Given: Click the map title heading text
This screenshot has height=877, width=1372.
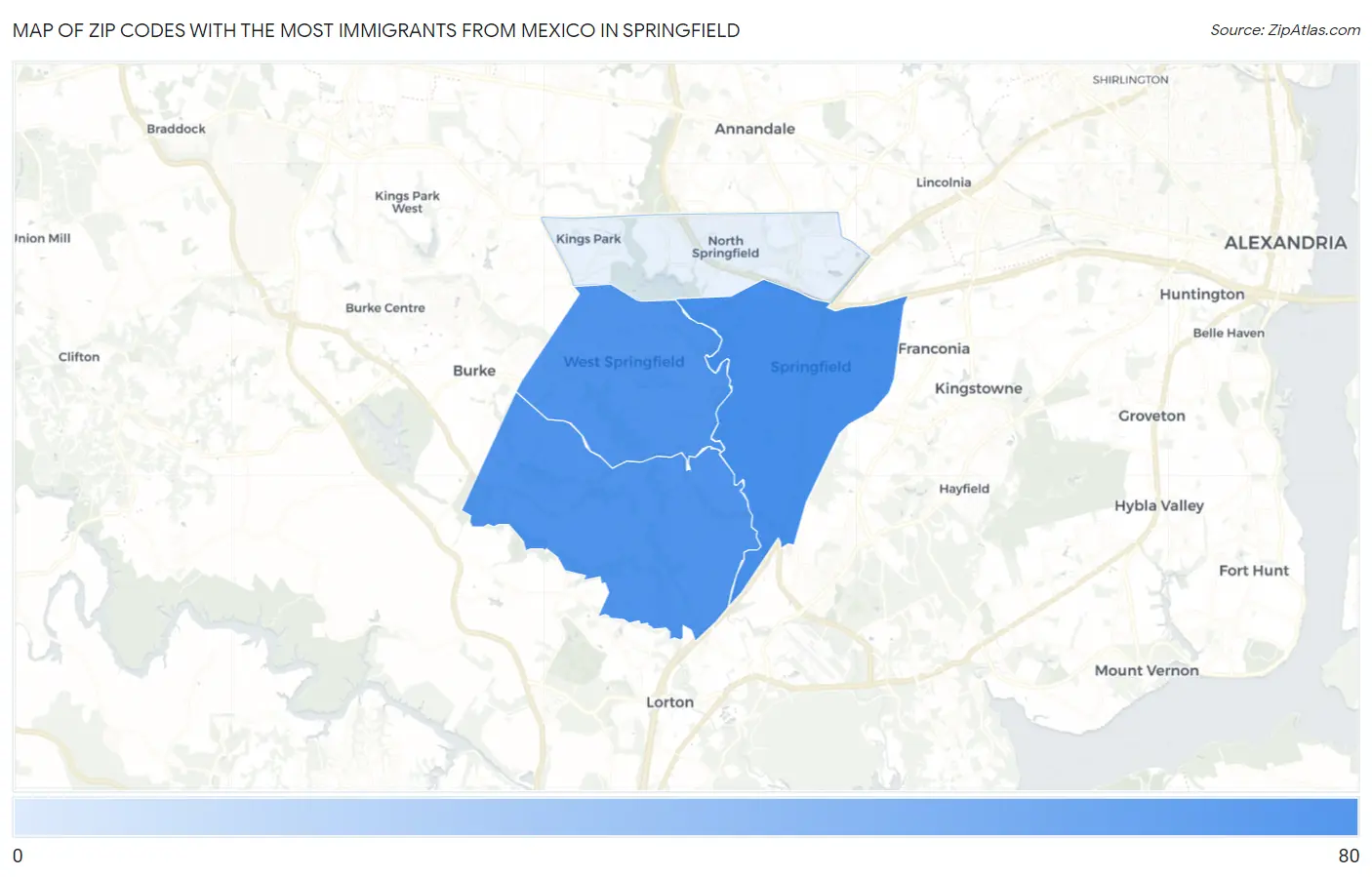Looking at the screenshot, I should pos(376,30).
